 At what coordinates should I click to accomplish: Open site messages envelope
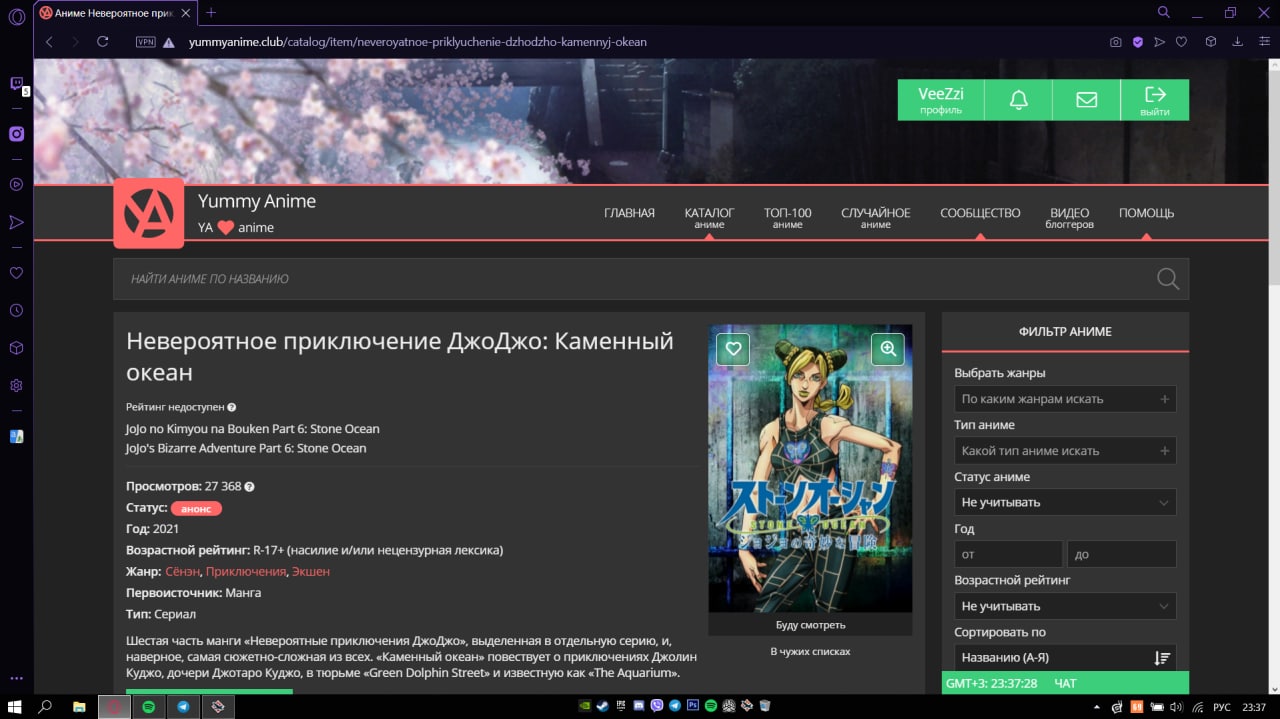[1086, 100]
